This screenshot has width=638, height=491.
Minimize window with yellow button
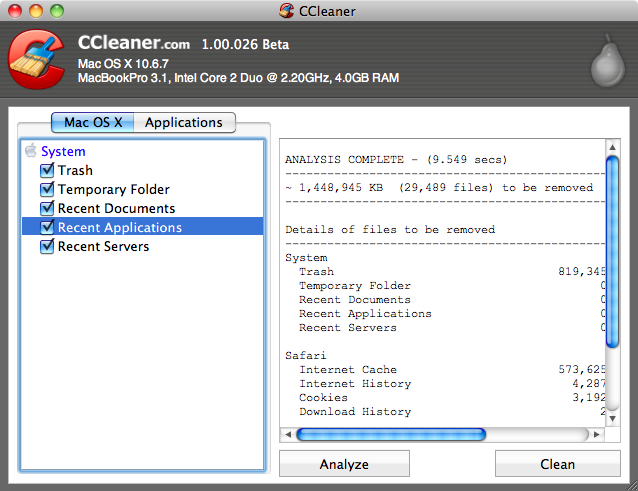(36, 11)
